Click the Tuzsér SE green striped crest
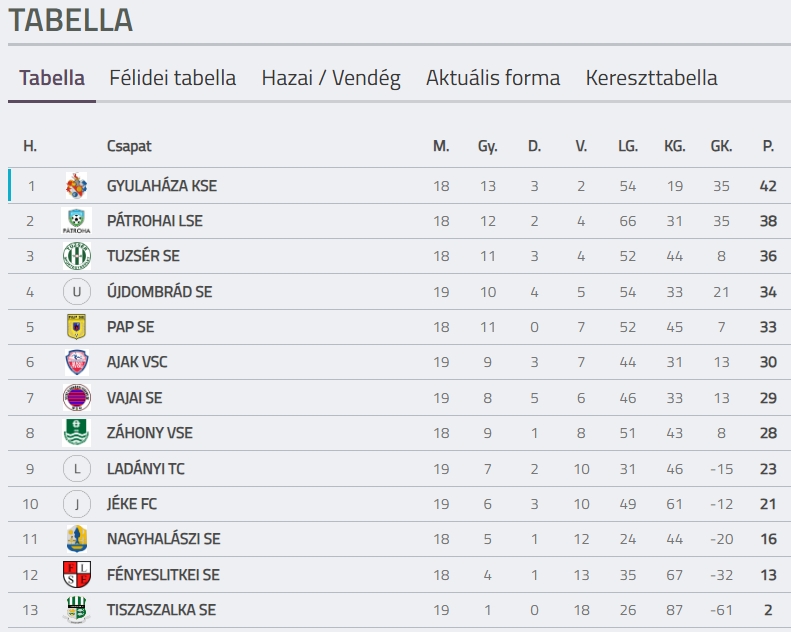The image size is (791, 632). 77,256
